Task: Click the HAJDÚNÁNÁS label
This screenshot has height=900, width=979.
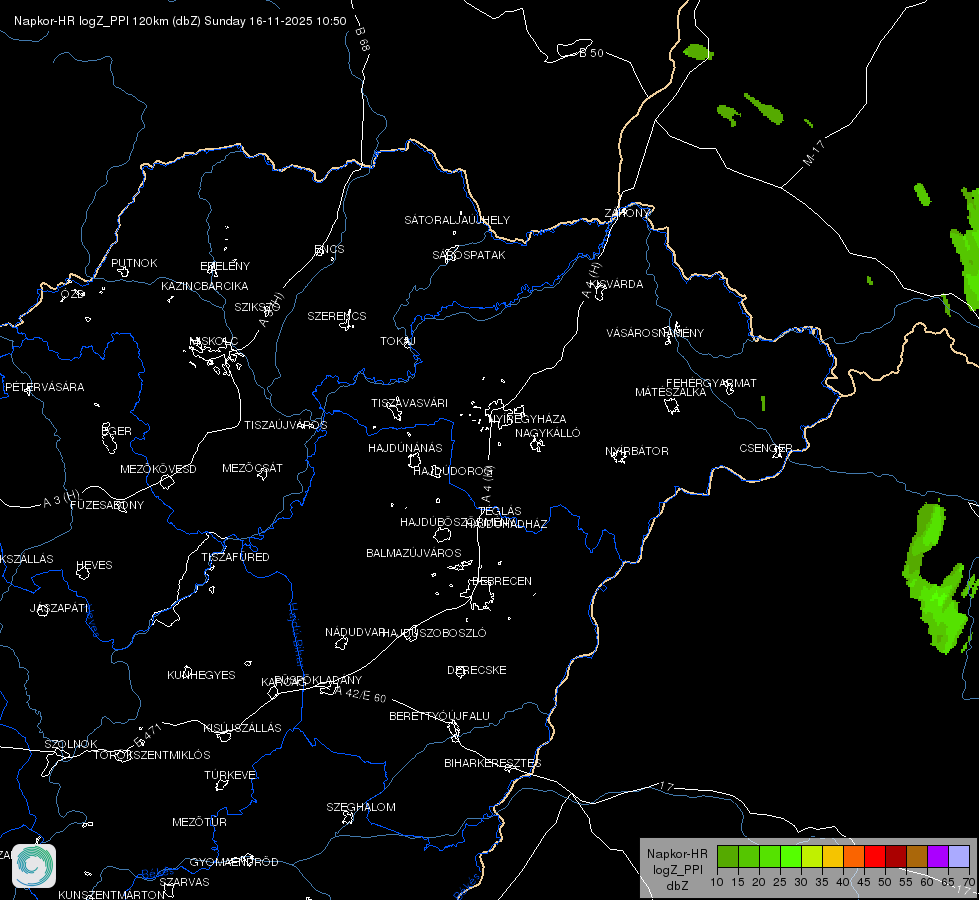Action: pos(405,448)
